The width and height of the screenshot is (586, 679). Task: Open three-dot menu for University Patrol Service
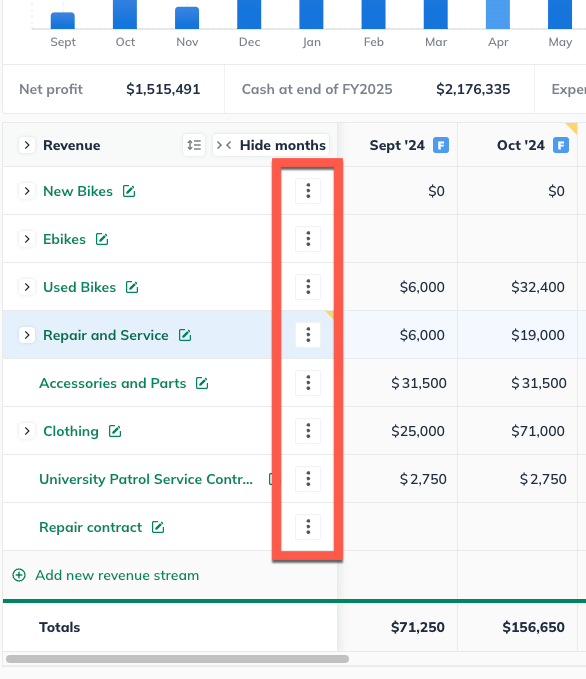[x=308, y=479]
